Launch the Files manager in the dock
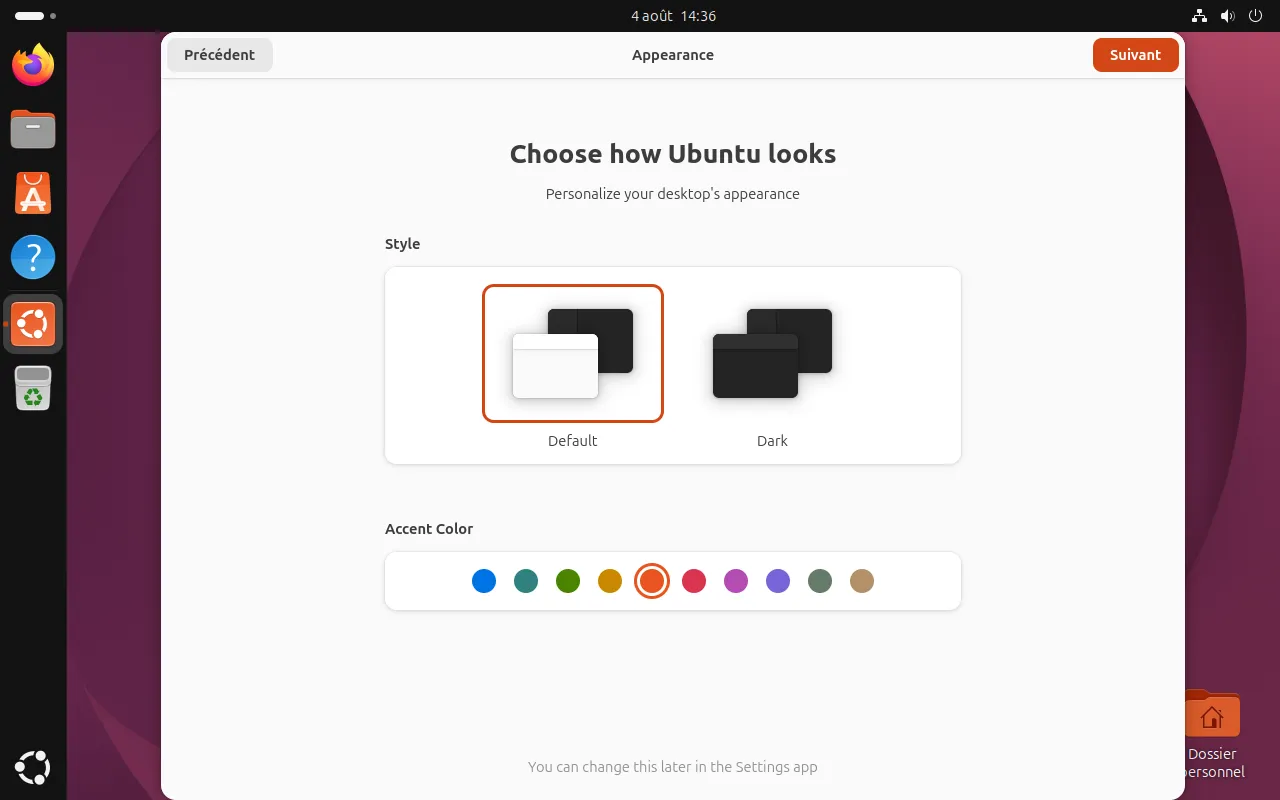The height and width of the screenshot is (800, 1280). 33,129
